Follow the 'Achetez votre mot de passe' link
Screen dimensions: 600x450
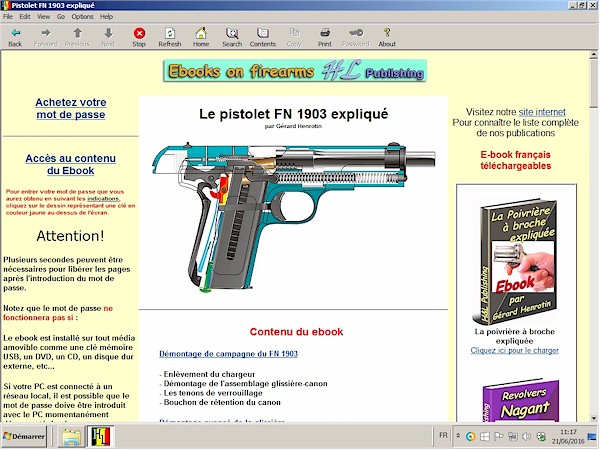click(x=71, y=108)
